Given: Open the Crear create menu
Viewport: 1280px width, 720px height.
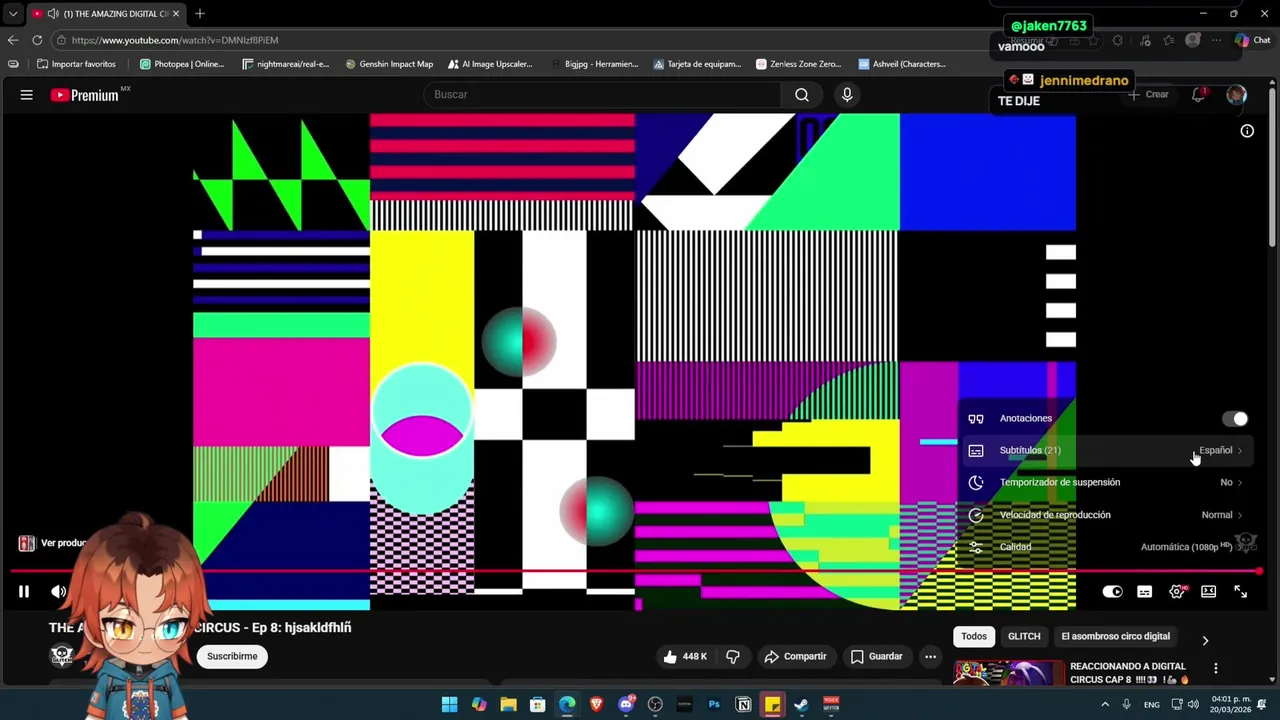Looking at the screenshot, I should tap(1149, 94).
